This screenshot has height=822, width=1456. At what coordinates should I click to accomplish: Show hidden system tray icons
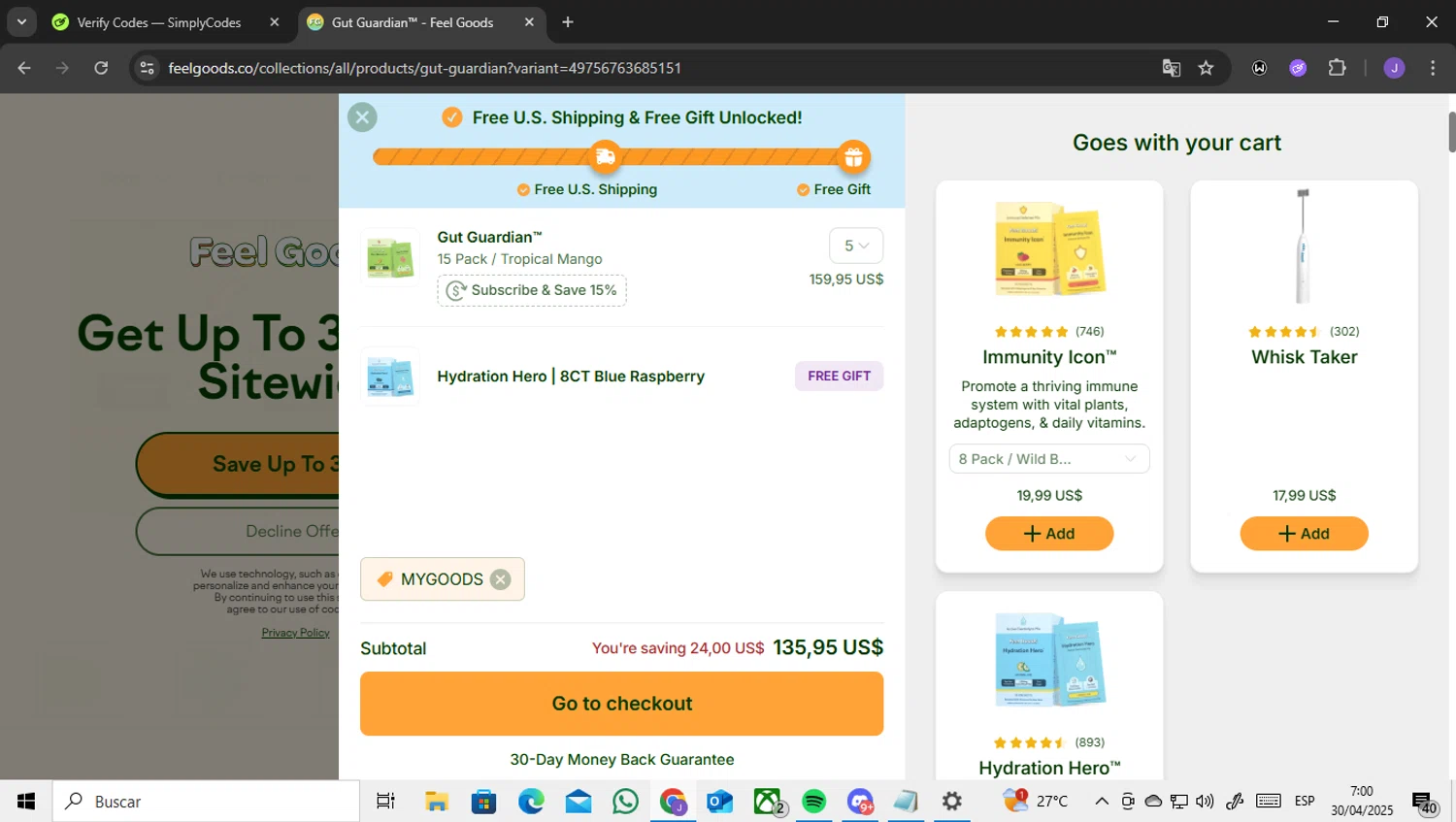click(x=1102, y=802)
